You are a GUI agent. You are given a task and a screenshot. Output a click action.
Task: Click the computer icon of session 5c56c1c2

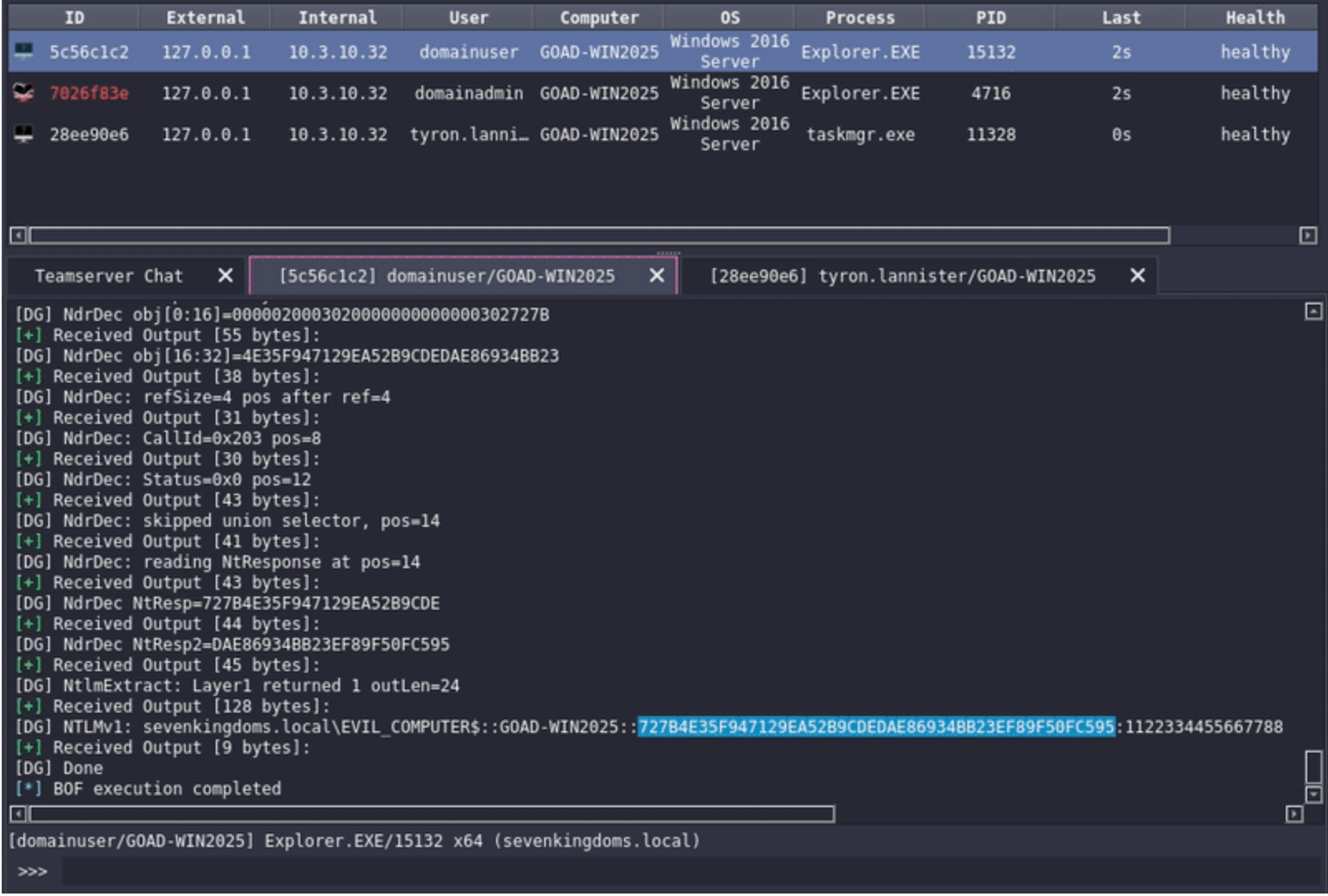24,51
